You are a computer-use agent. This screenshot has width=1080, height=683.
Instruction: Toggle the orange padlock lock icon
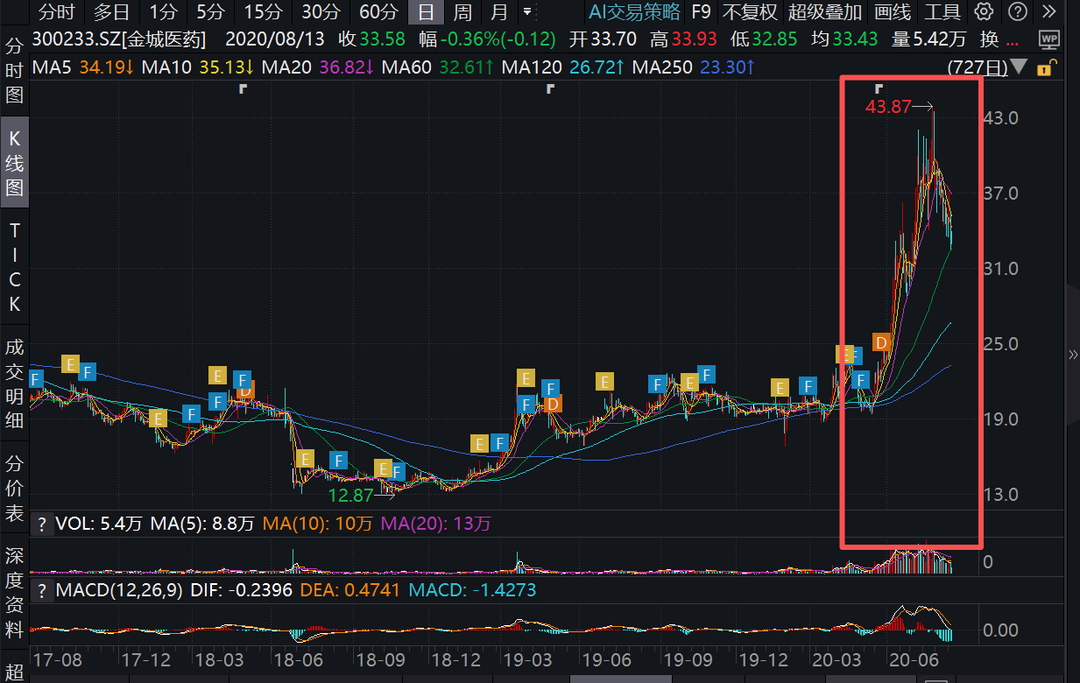(1045, 68)
